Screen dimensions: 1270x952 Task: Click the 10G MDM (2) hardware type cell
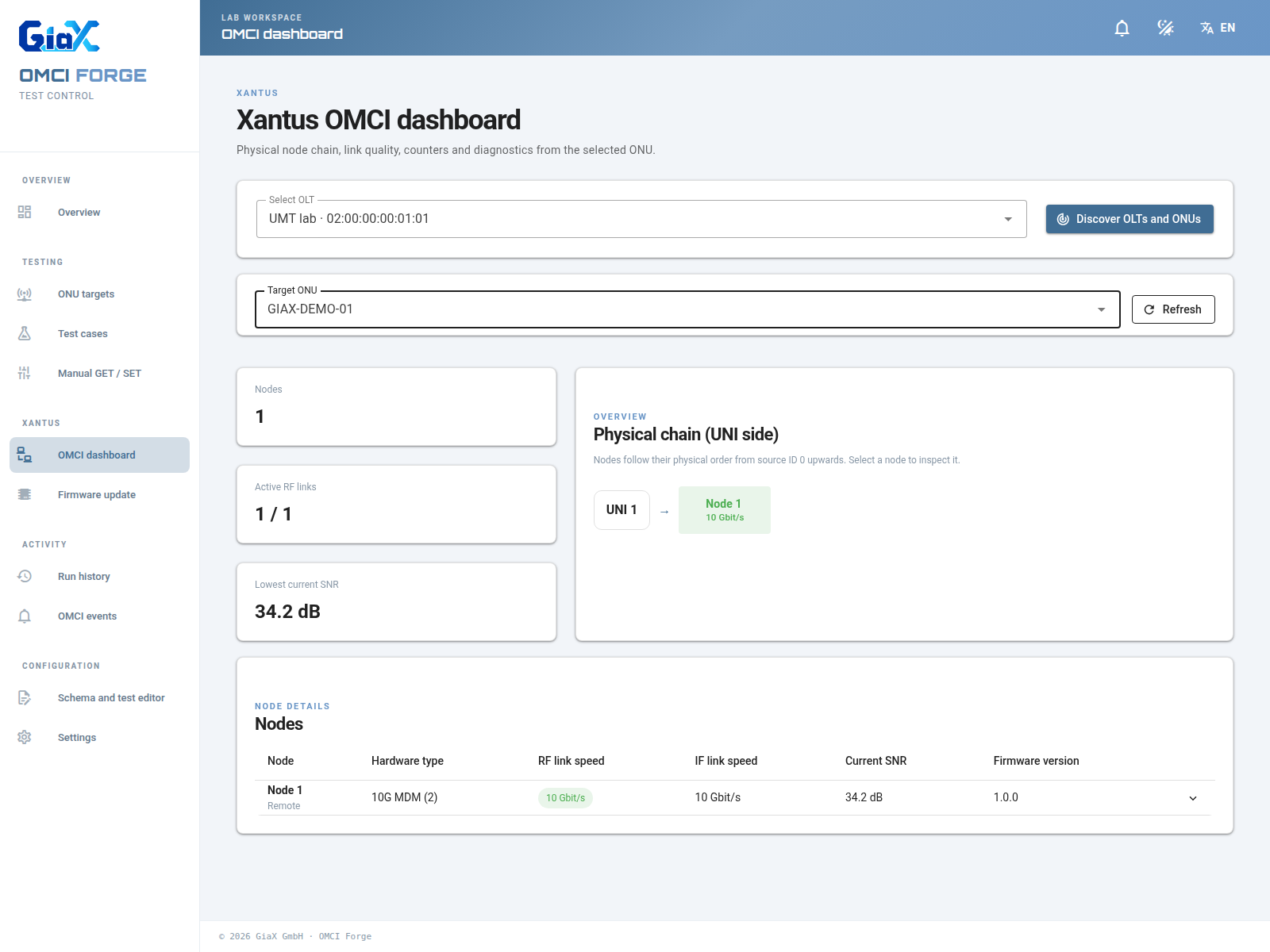(x=405, y=797)
